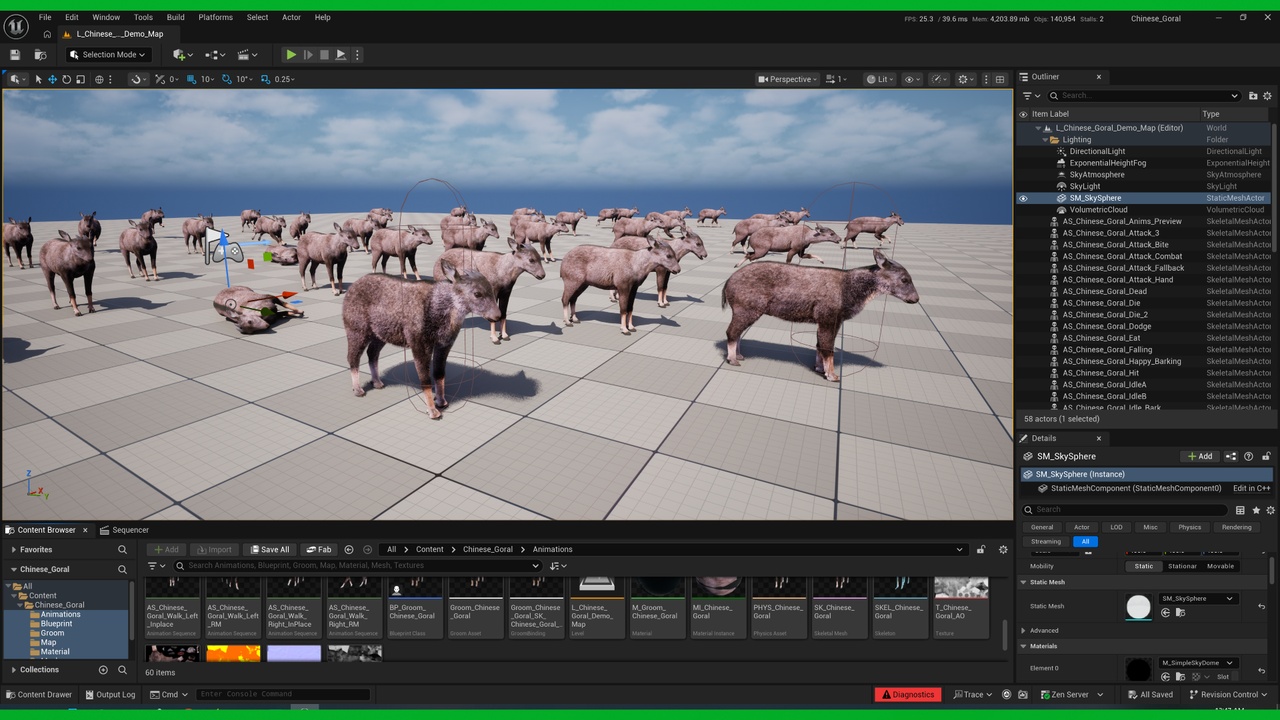Select the Scale tool in viewport toolbar
Image resolution: width=1280 pixels, height=720 pixels.
pyautogui.click(x=80, y=79)
